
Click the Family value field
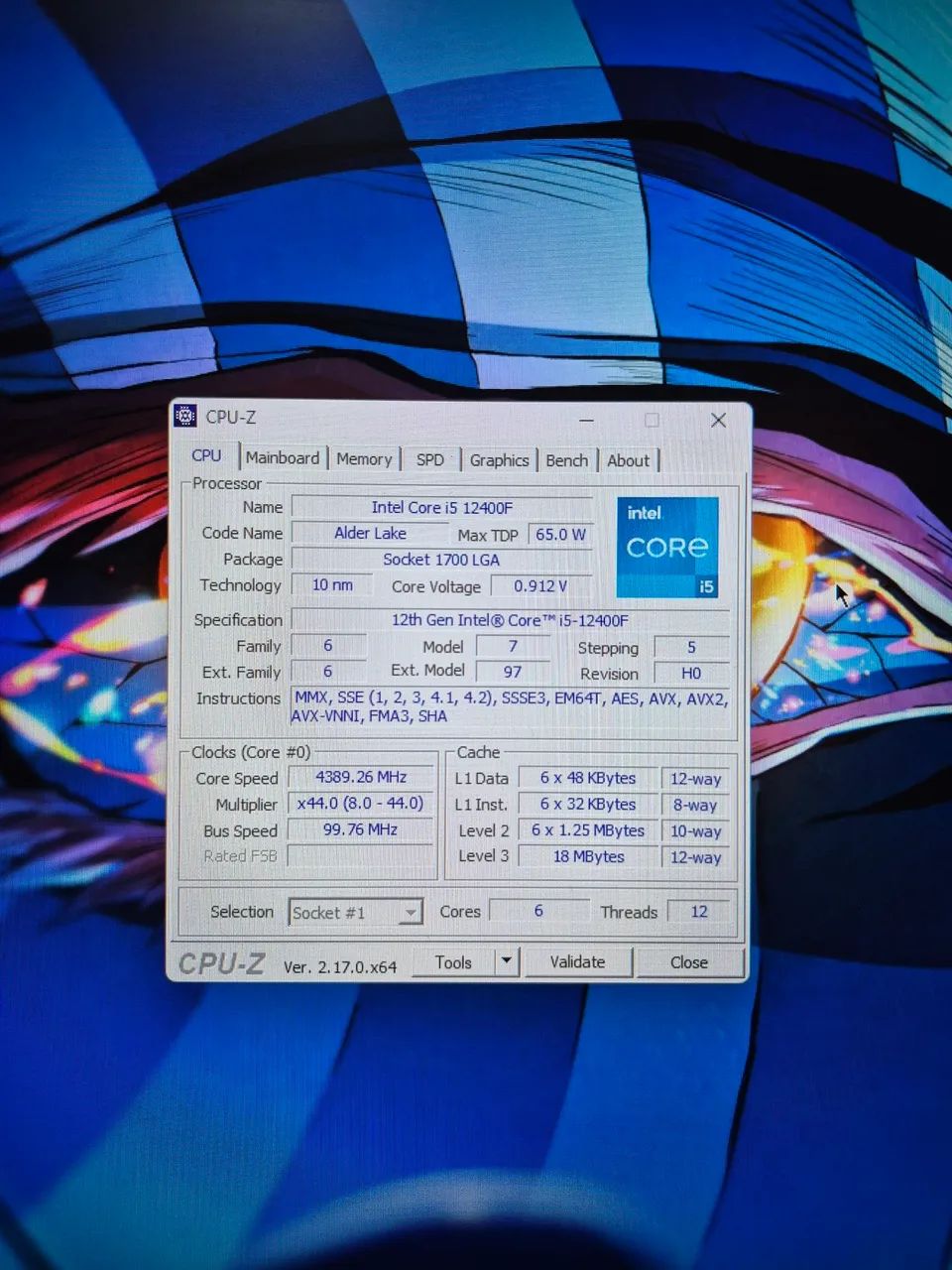[328, 646]
